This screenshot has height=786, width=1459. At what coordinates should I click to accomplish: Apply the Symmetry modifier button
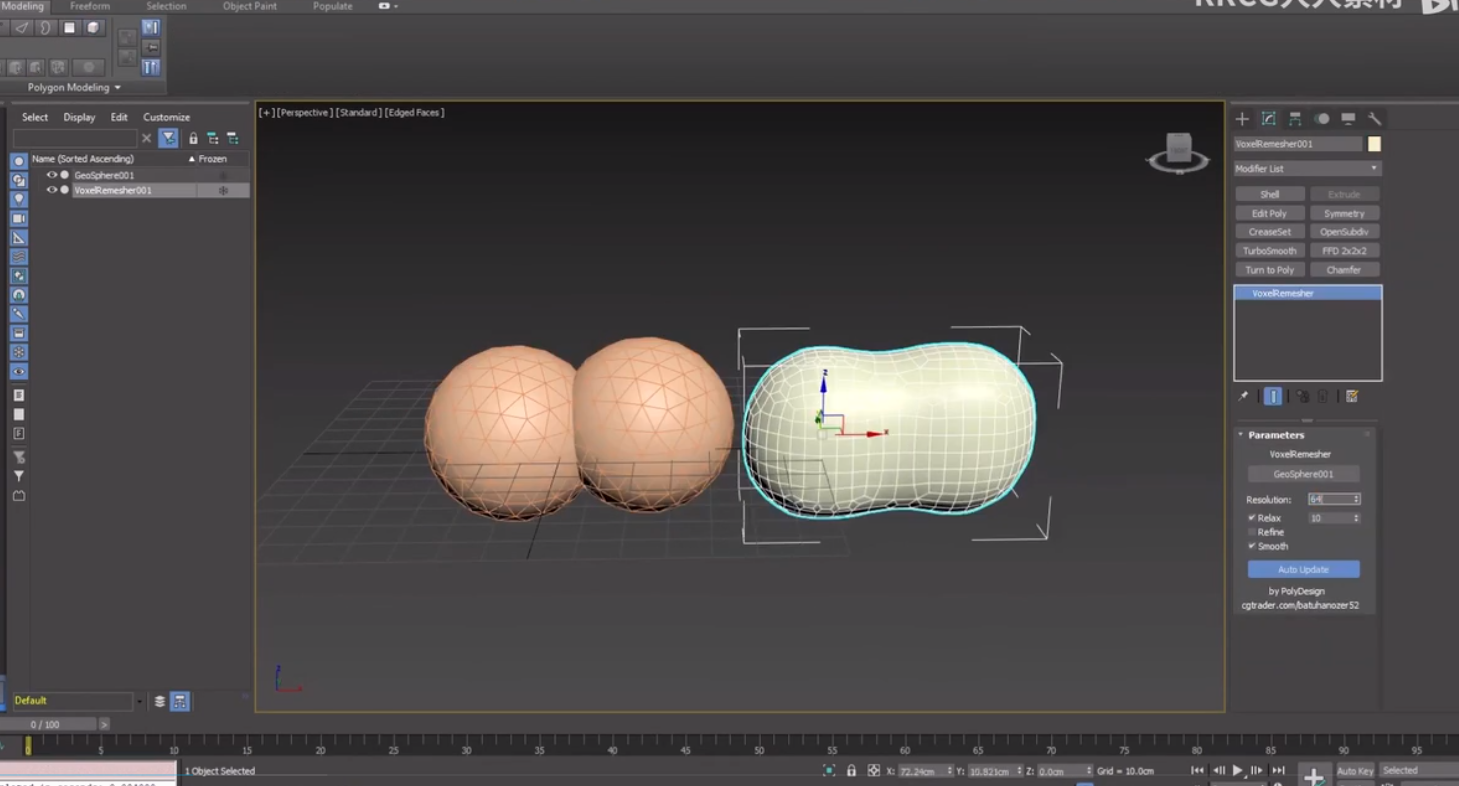[x=1344, y=213]
